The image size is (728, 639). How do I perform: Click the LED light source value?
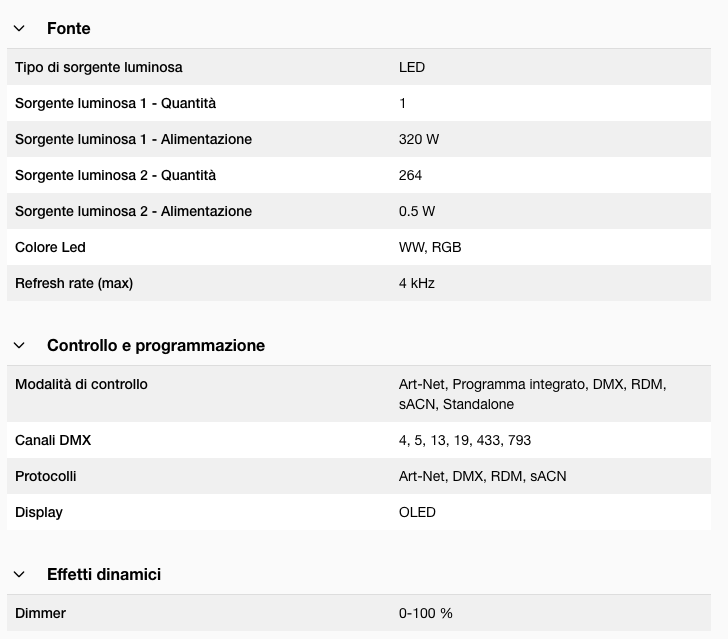[x=411, y=68]
